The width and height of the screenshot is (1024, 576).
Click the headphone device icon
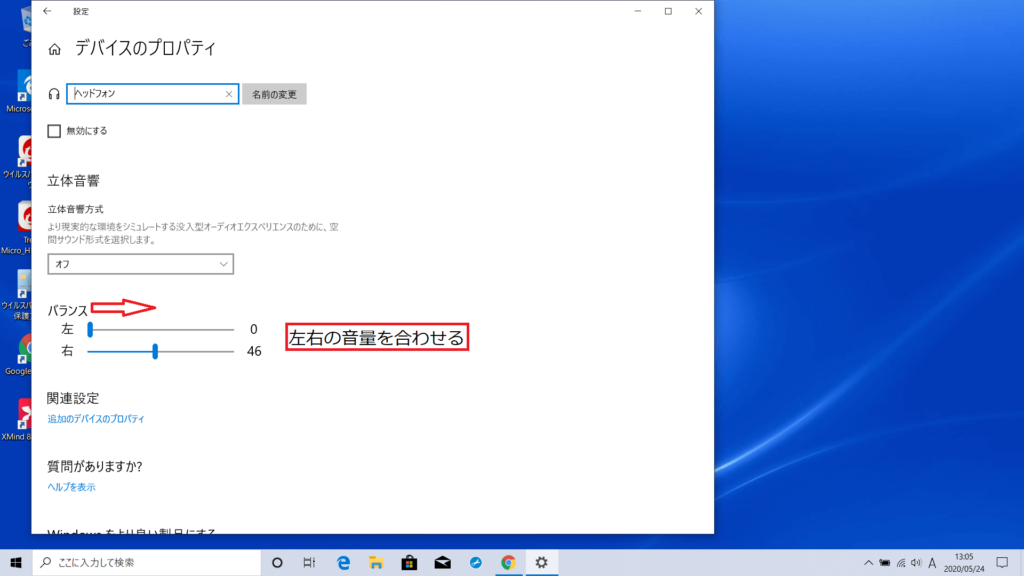pos(54,94)
